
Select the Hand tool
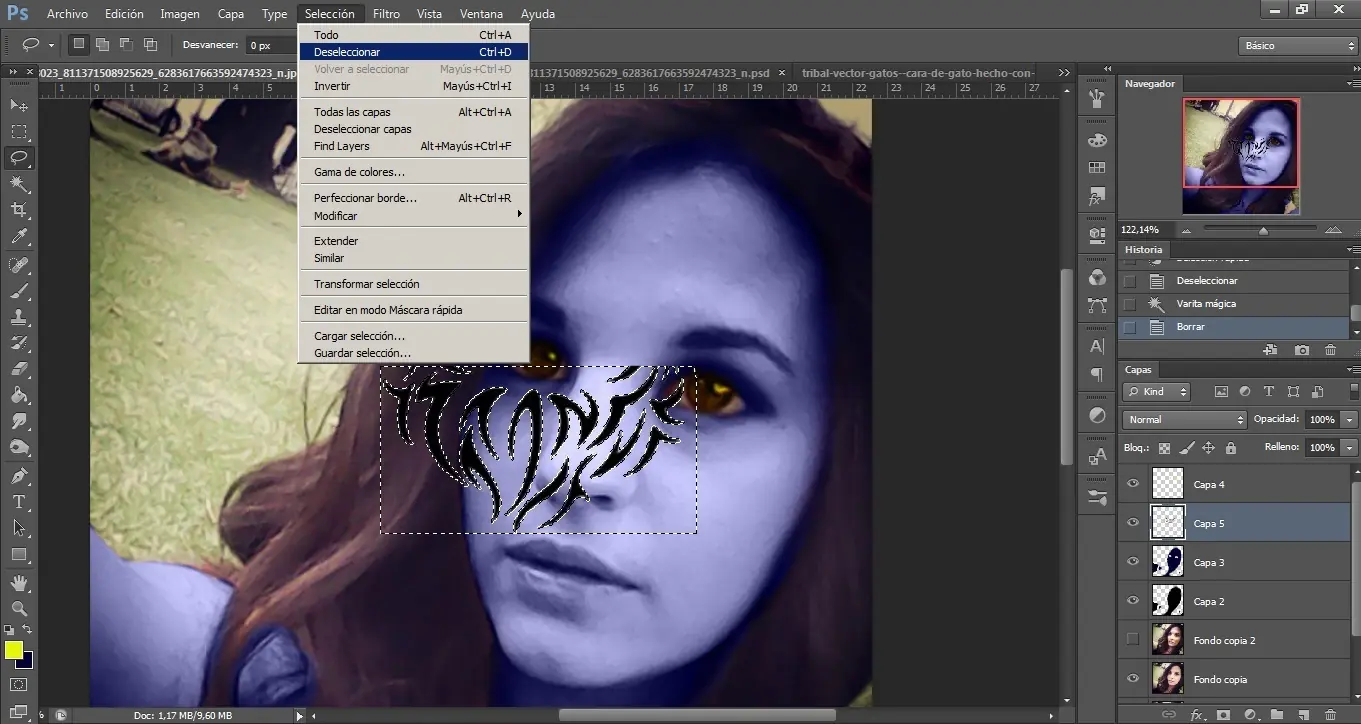(19, 582)
